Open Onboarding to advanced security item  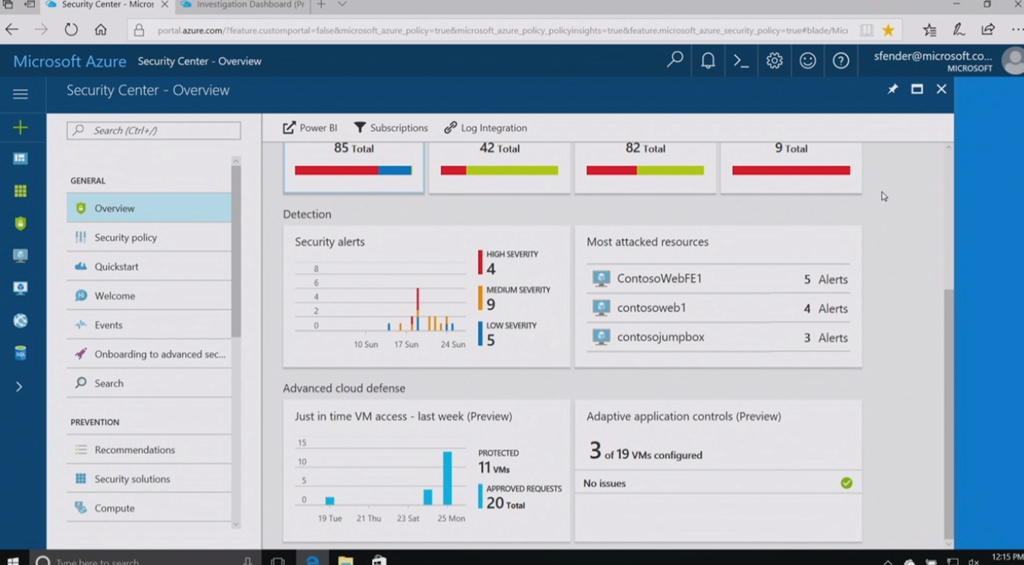tap(149, 354)
